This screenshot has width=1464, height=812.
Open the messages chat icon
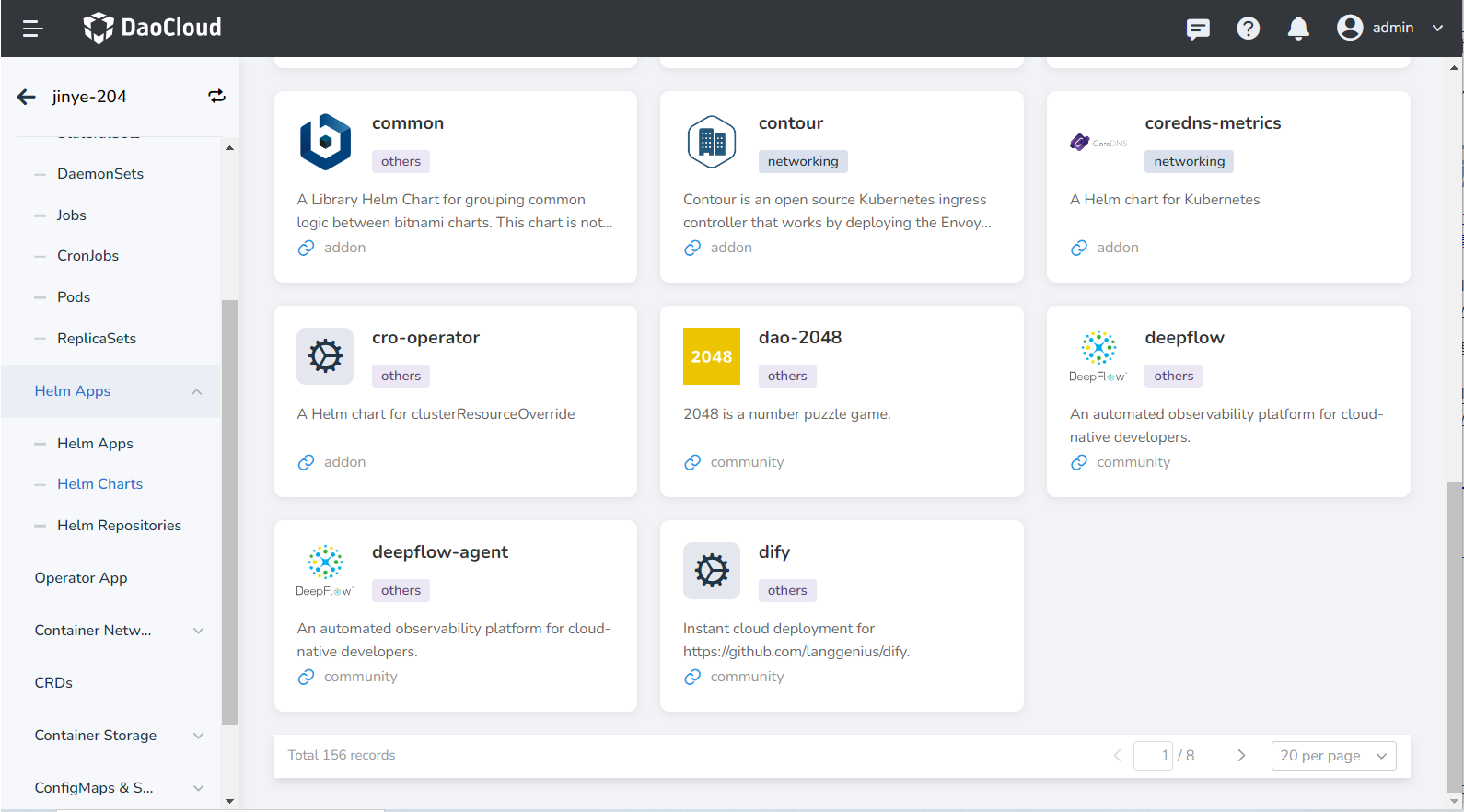pyautogui.click(x=1198, y=29)
